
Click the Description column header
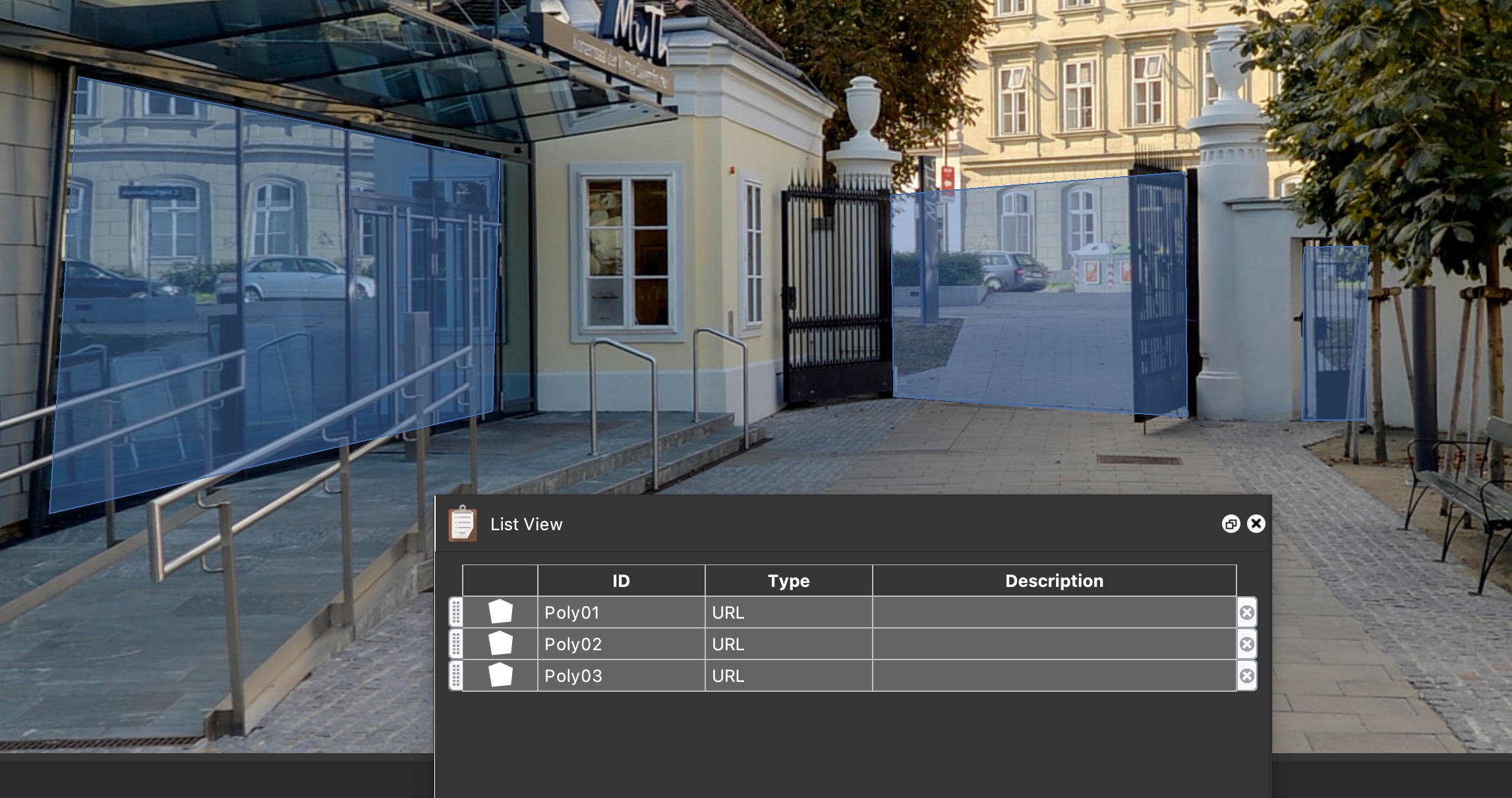tap(1054, 581)
